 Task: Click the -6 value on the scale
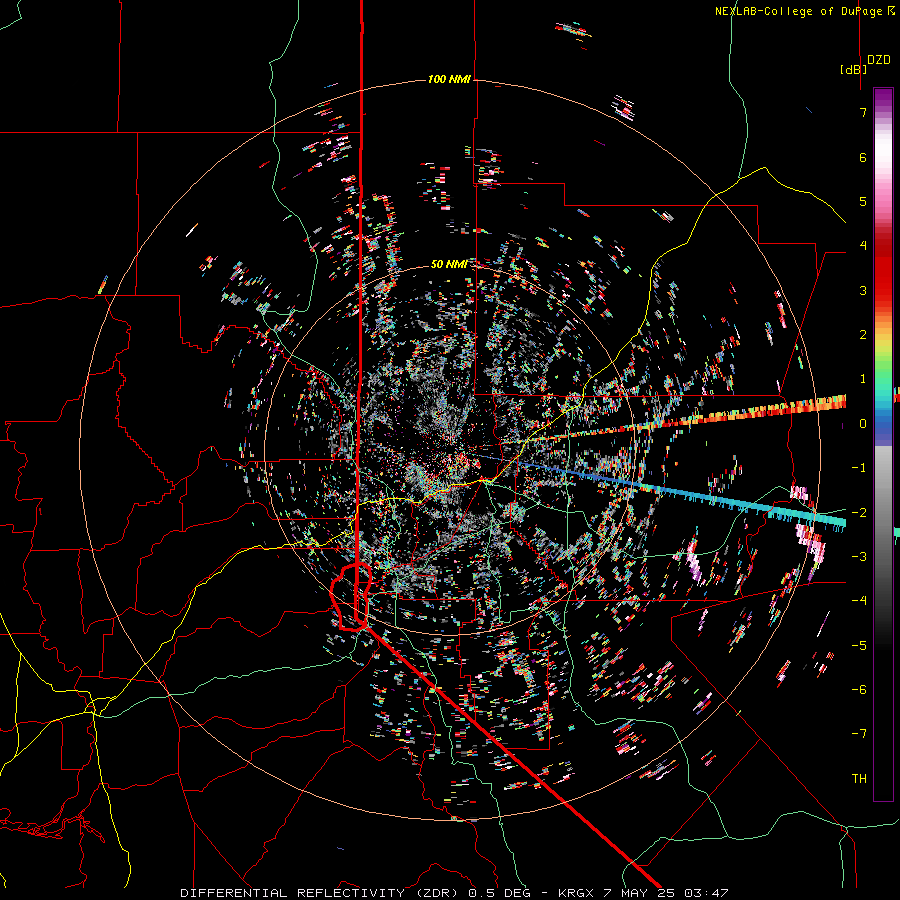click(859, 690)
